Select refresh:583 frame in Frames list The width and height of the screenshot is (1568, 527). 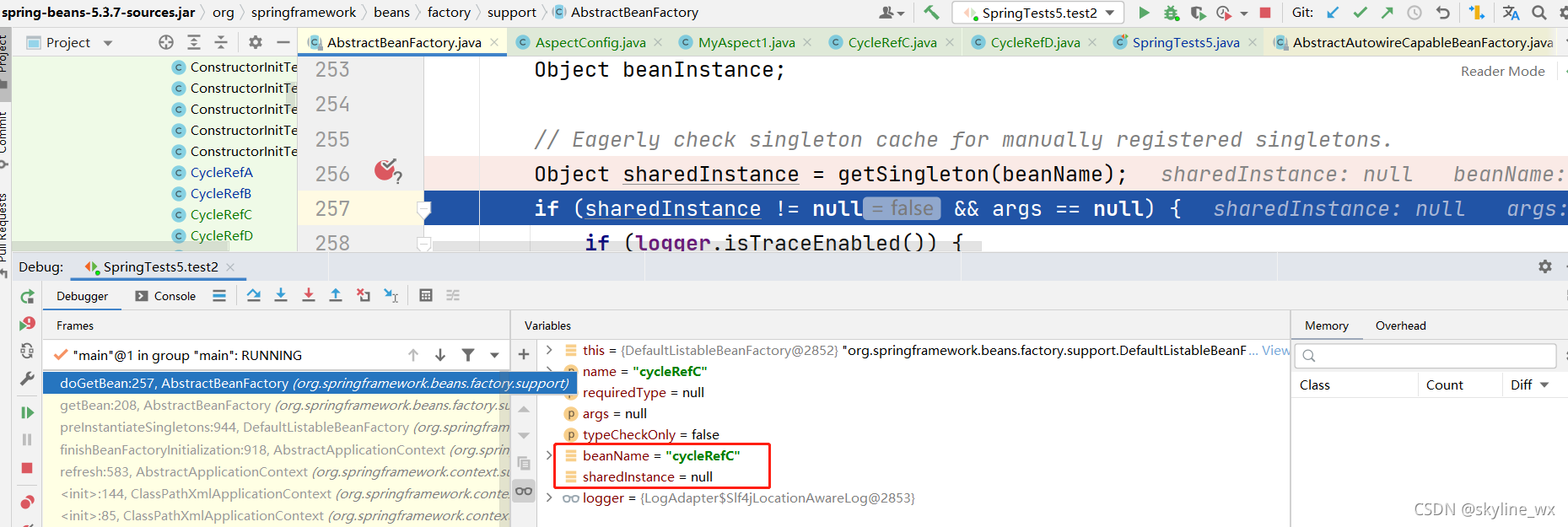[277, 471]
